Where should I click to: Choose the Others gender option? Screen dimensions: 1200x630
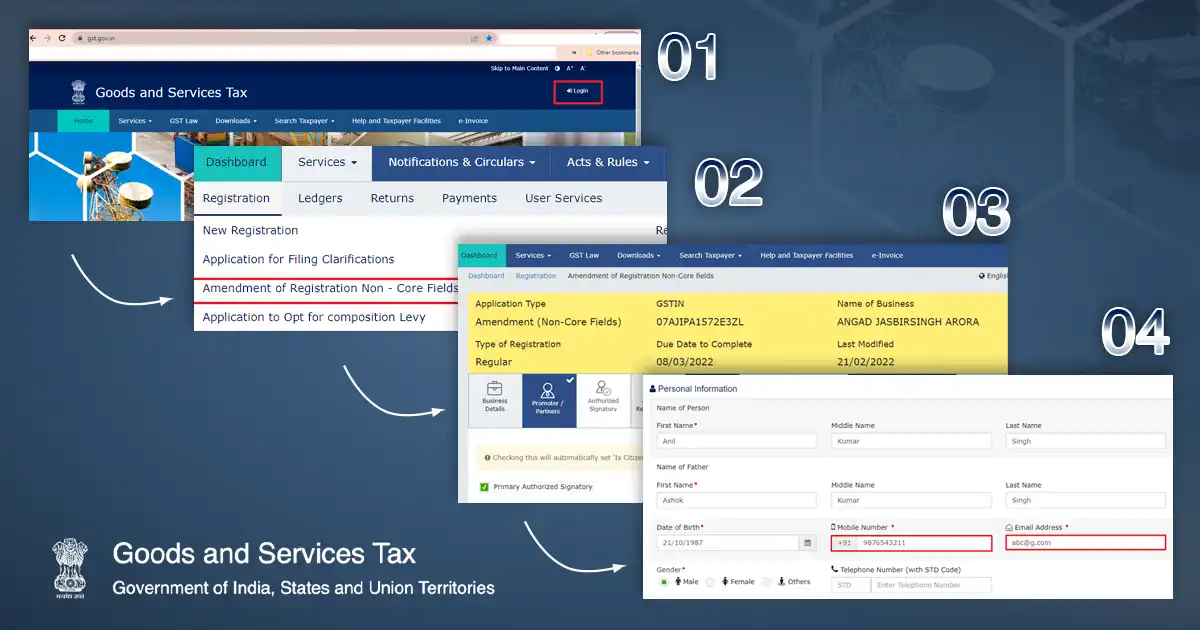[766, 581]
